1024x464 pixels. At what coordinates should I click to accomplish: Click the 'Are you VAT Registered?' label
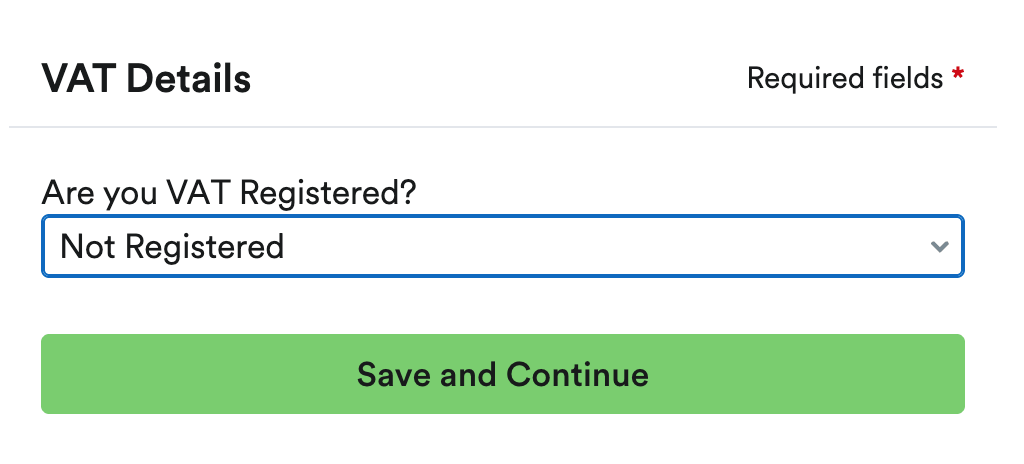coord(228,192)
